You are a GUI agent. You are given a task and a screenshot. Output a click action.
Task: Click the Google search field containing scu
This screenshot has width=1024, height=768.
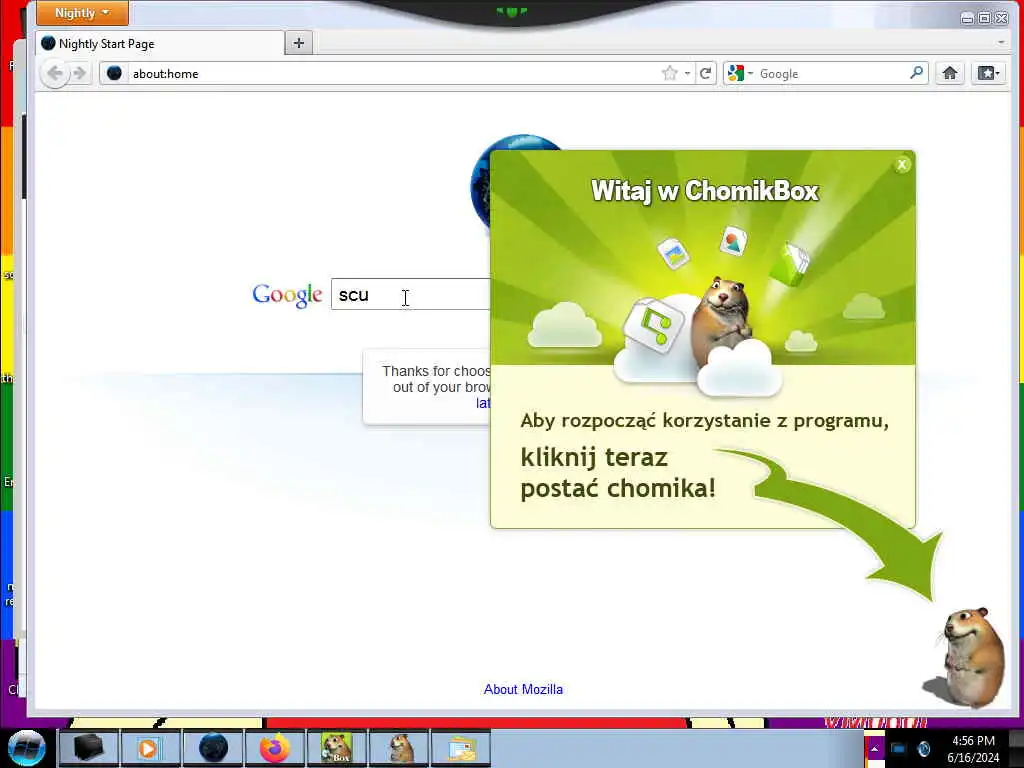[411, 295]
